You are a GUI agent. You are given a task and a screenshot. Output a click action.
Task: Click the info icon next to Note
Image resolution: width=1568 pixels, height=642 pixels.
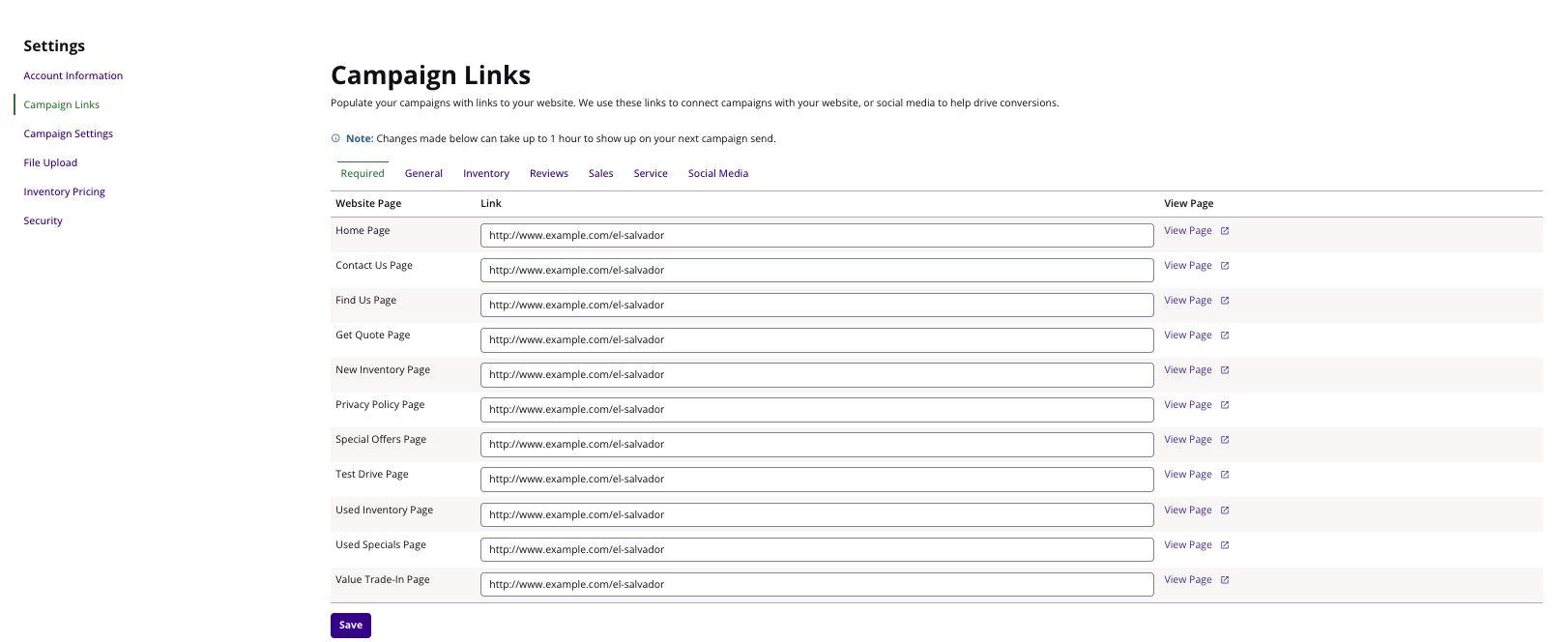pos(335,138)
